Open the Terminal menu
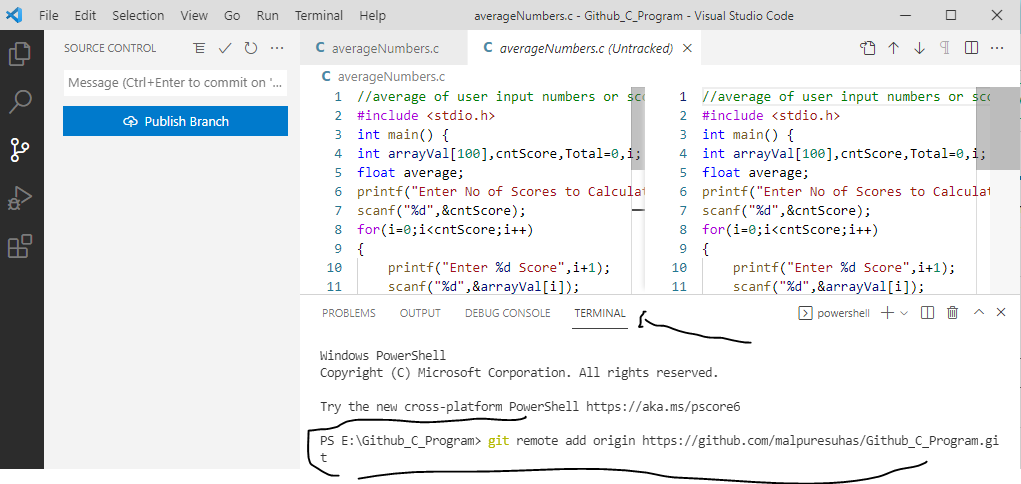 tap(320, 15)
